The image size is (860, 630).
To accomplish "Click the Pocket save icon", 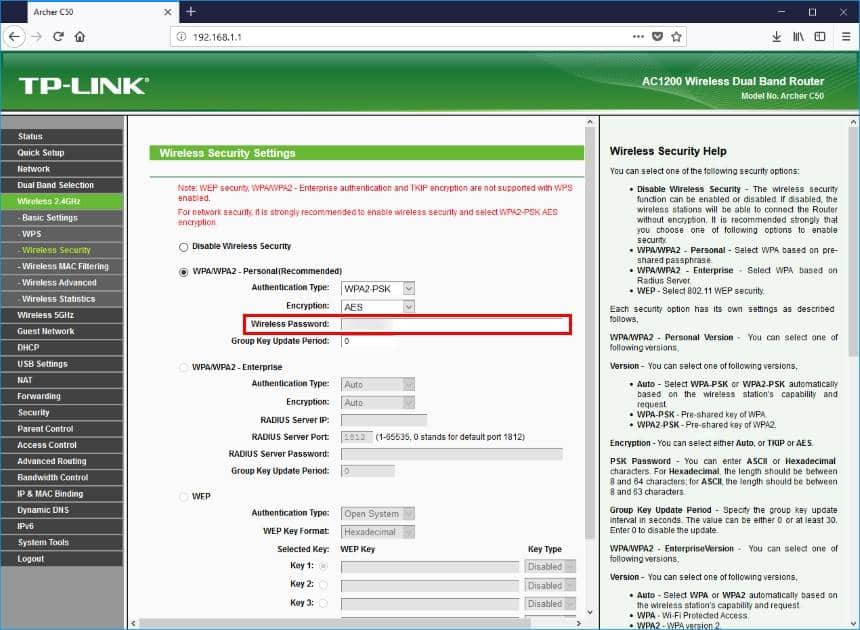I will [x=657, y=36].
